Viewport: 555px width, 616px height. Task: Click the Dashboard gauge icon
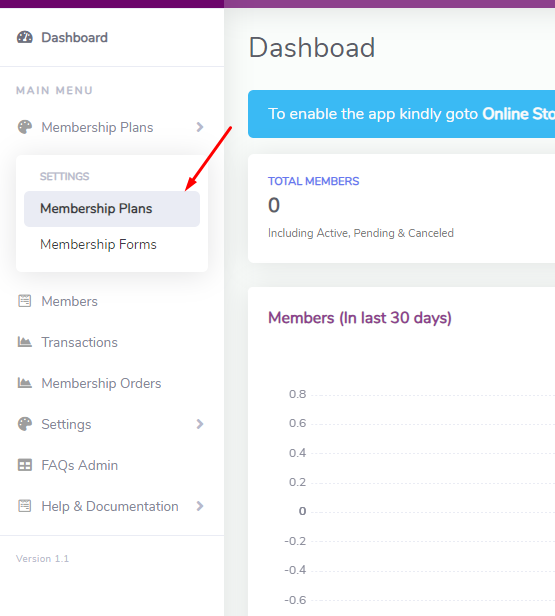[25, 37]
